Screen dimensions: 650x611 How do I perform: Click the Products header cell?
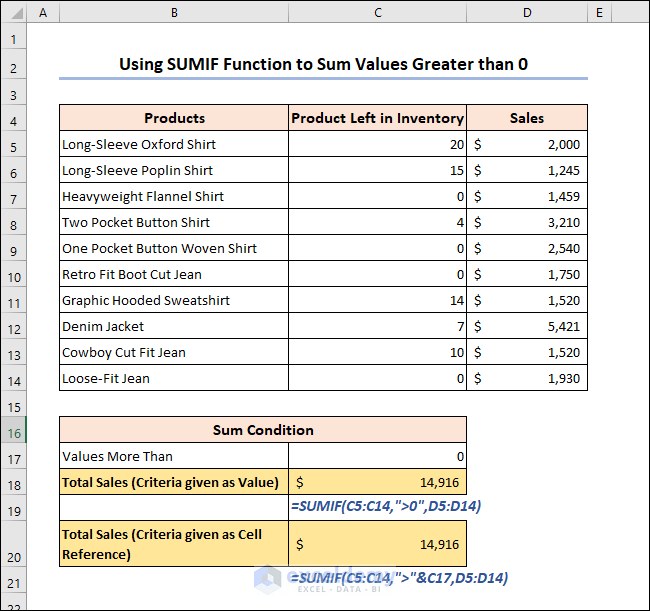(174, 118)
